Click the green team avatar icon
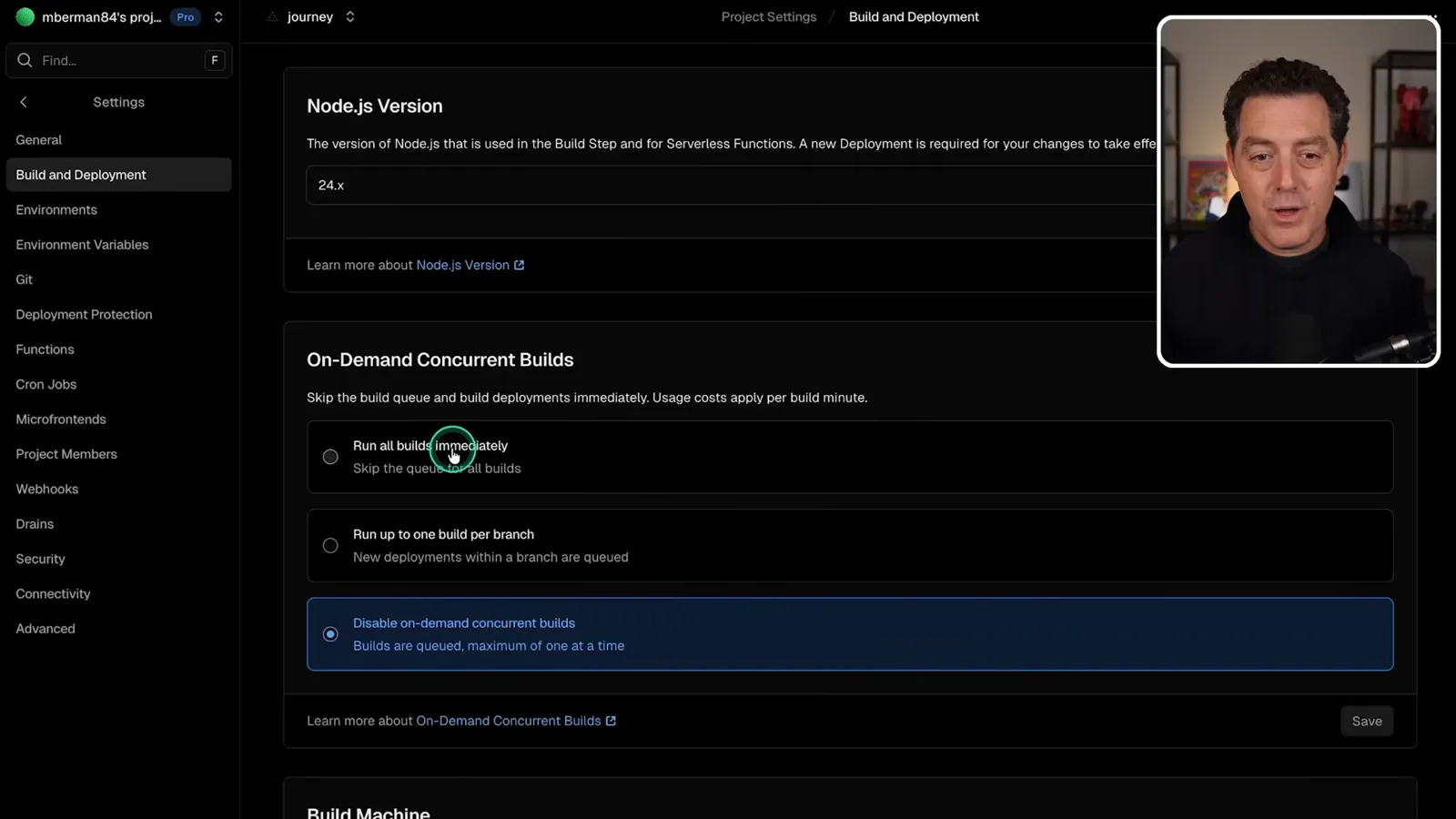The image size is (1456, 819). [25, 16]
